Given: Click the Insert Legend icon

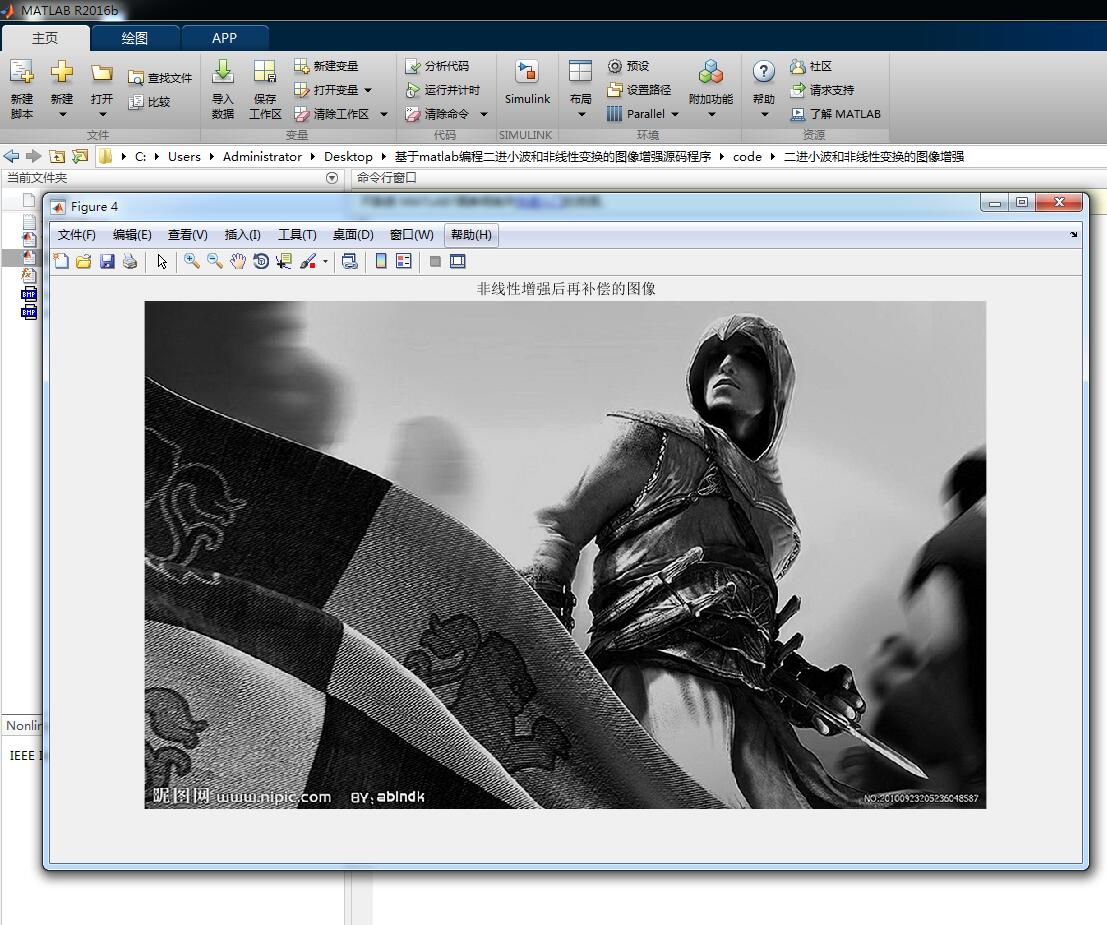Looking at the screenshot, I should coord(404,261).
